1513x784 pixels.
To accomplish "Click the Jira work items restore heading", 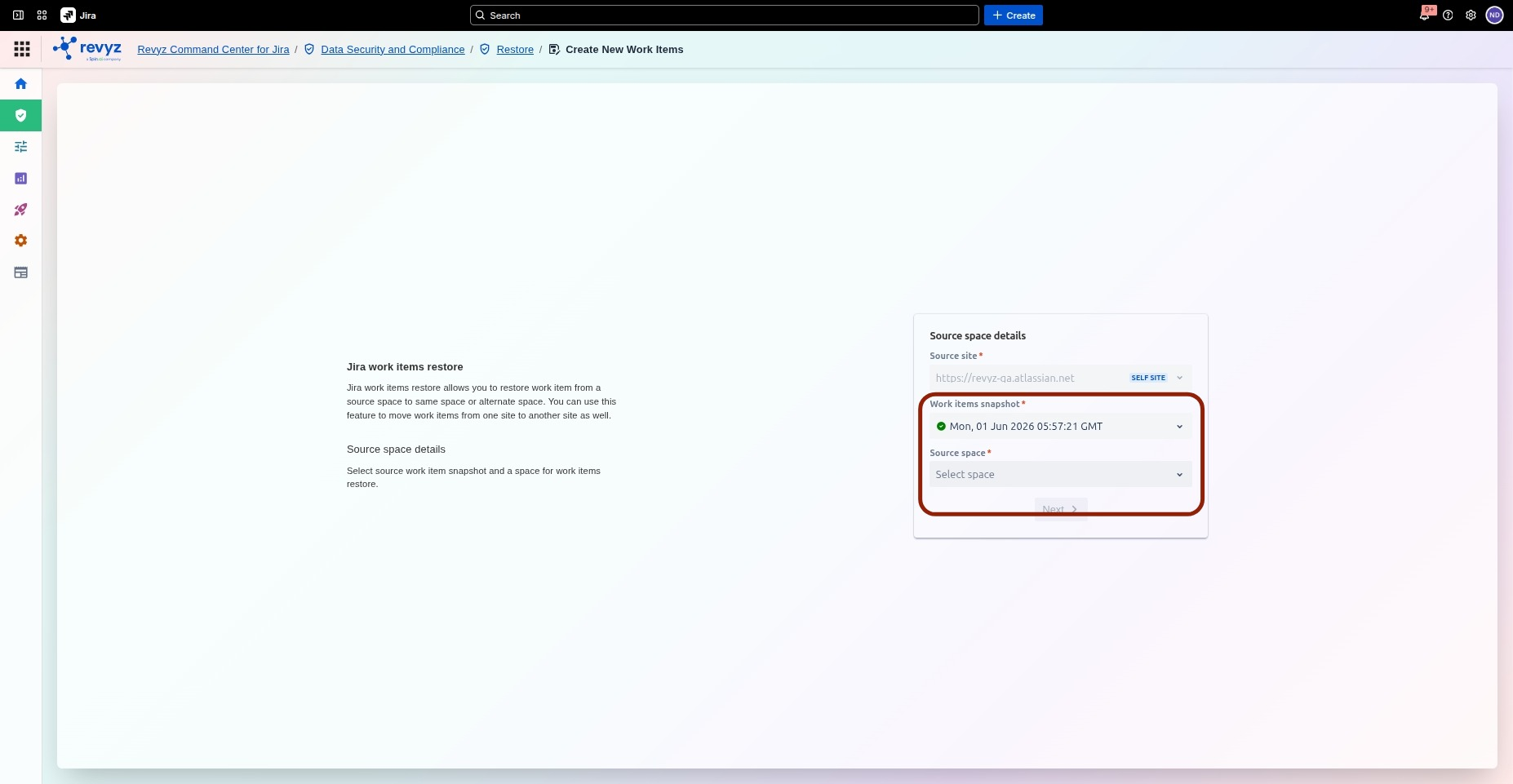I will [x=405, y=367].
